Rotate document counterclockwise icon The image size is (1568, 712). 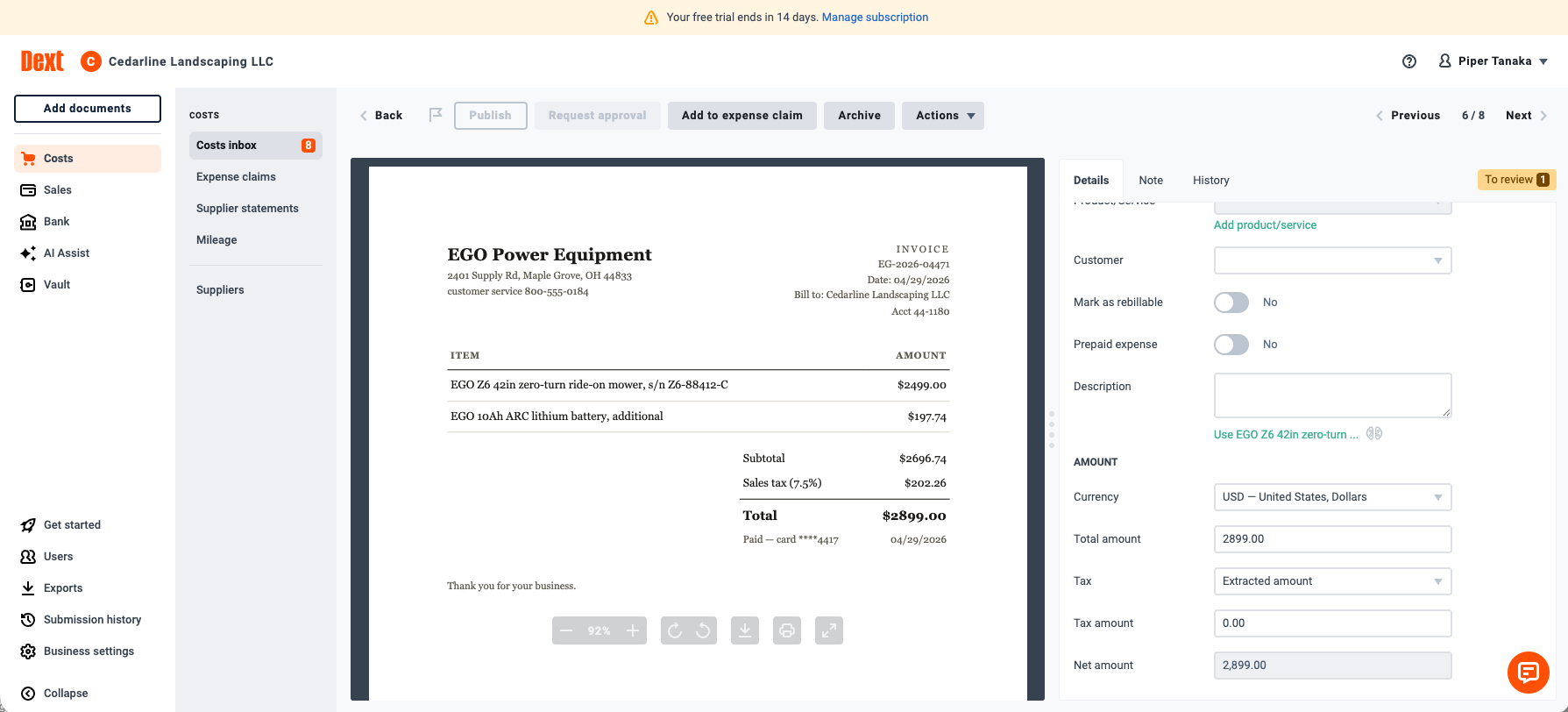[x=703, y=630]
